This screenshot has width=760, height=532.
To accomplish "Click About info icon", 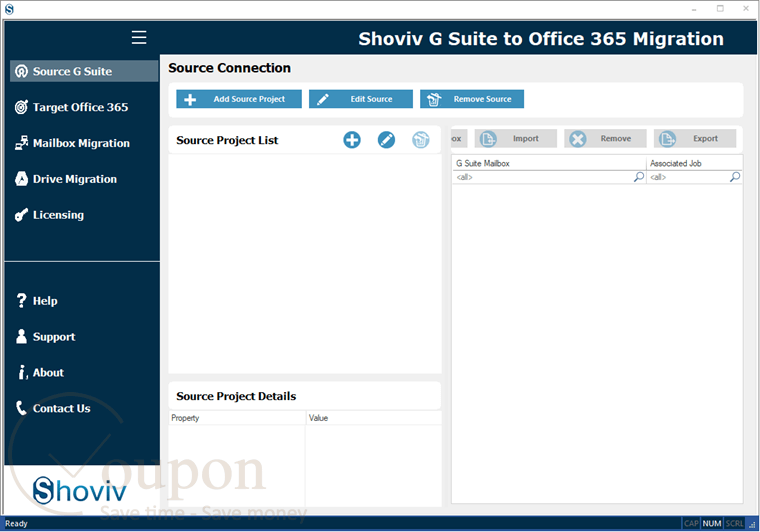I will 22,372.
